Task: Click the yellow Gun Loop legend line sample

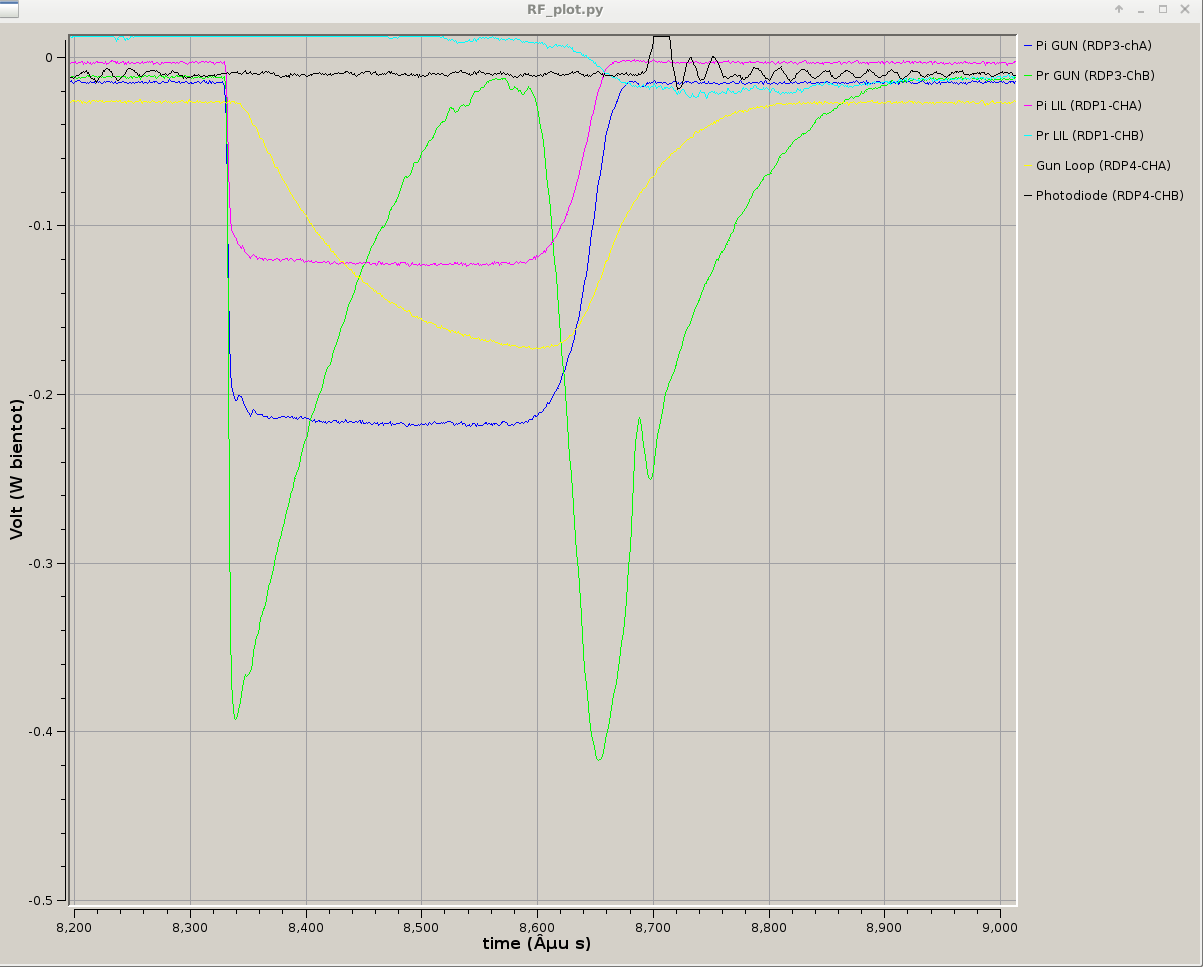Action: [x=1027, y=165]
